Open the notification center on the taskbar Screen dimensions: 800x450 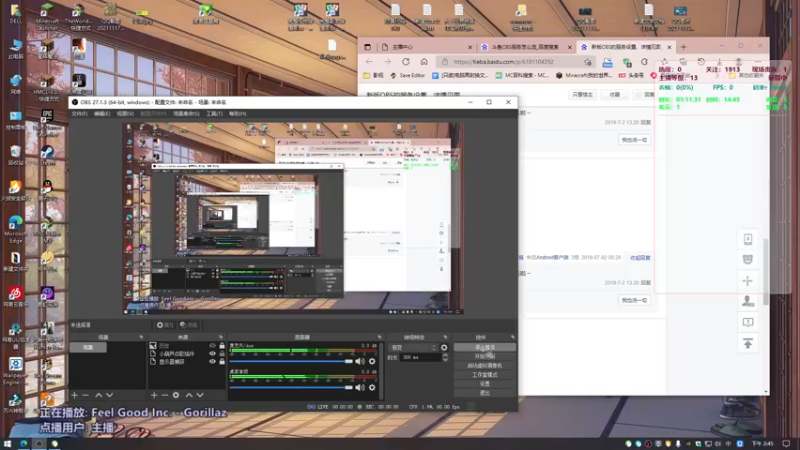pyautogui.click(x=786, y=444)
